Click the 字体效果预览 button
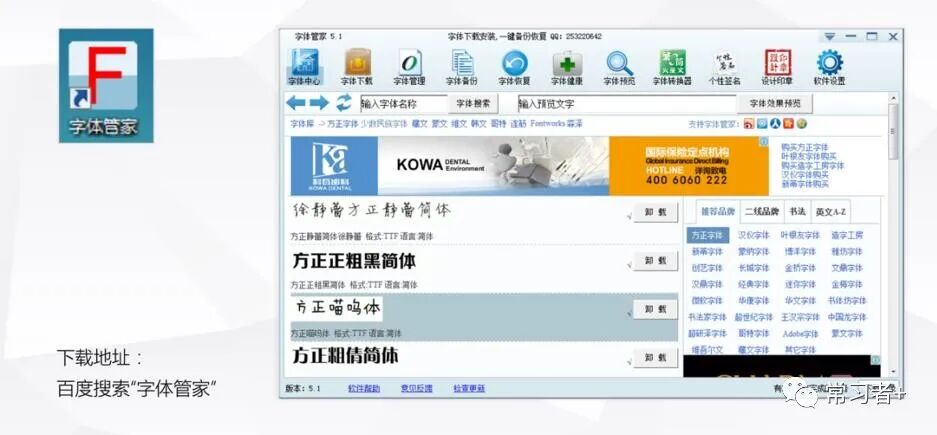 774,103
